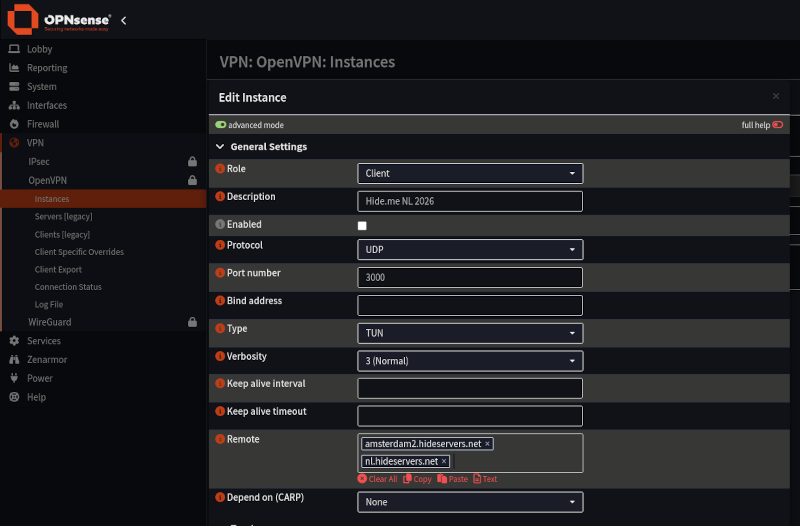Open the Protocol dropdown showing UDP
The width and height of the screenshot is (800, 526).
pos(470,249)
